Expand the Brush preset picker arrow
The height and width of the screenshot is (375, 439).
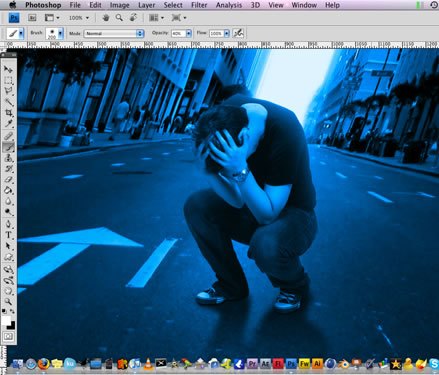click(60, 33)
